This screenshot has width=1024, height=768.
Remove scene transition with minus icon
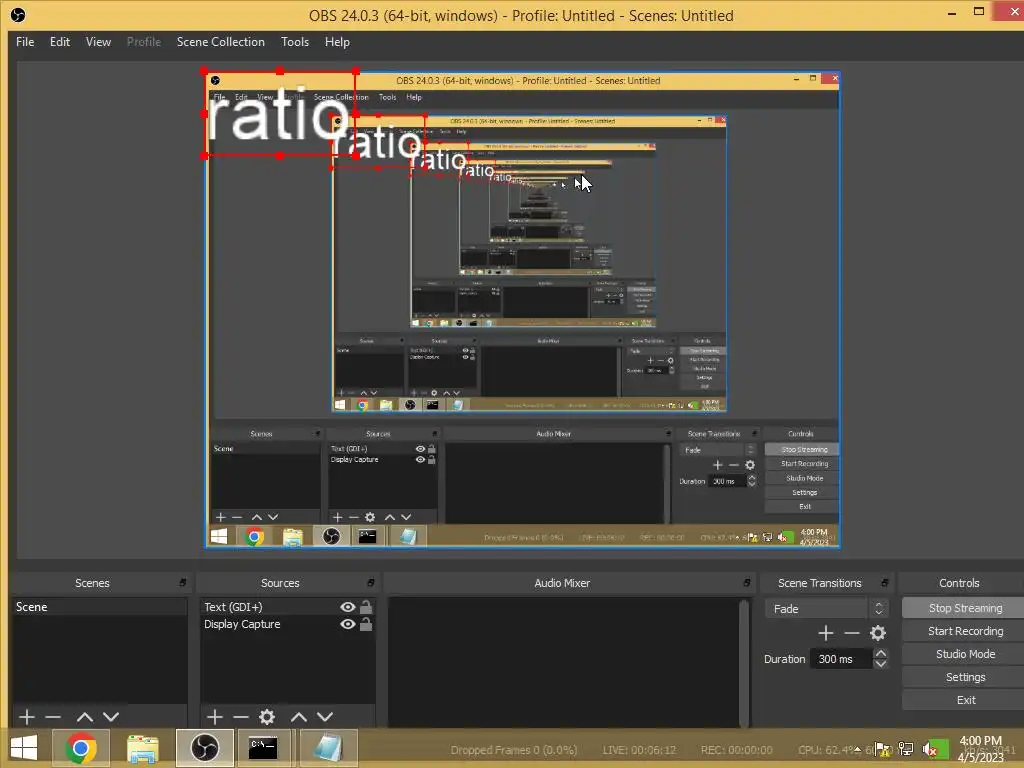pos(852,633)
